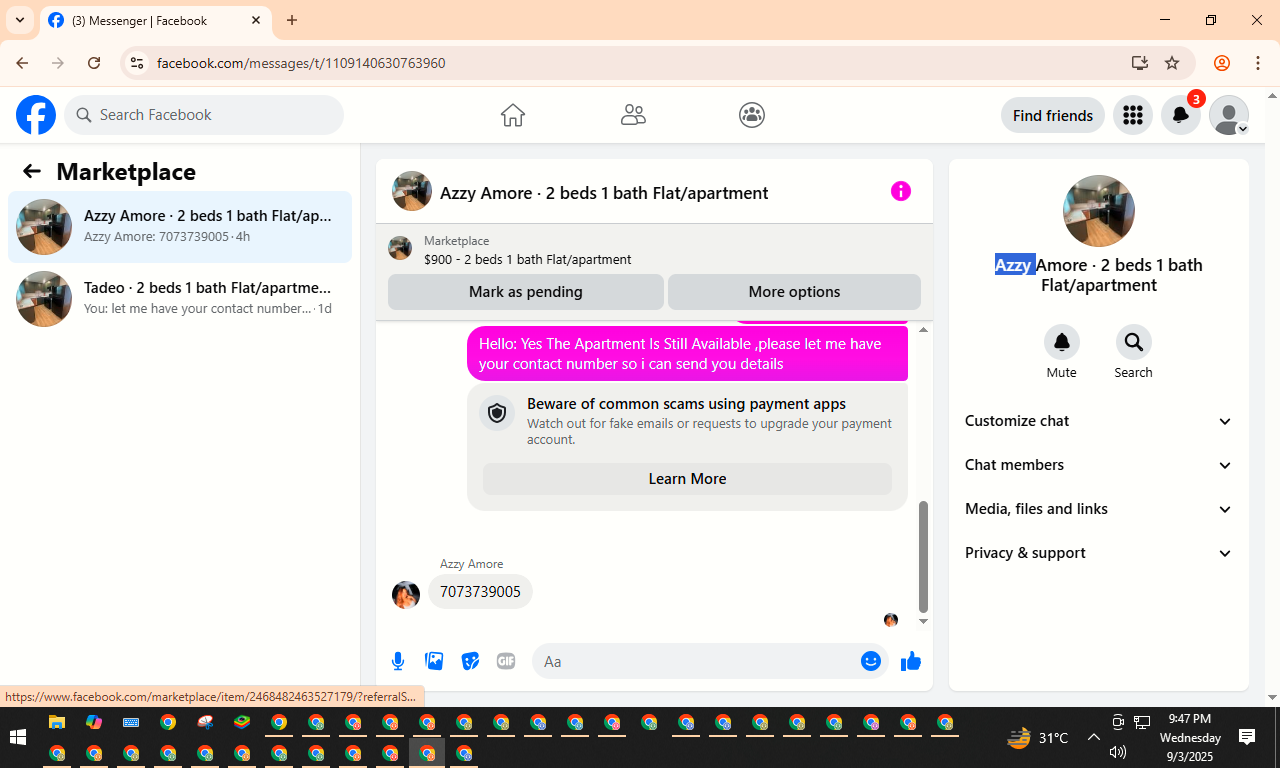
Task: Open the large listing photo in right panel
Action: click(x=1099, y=211)
